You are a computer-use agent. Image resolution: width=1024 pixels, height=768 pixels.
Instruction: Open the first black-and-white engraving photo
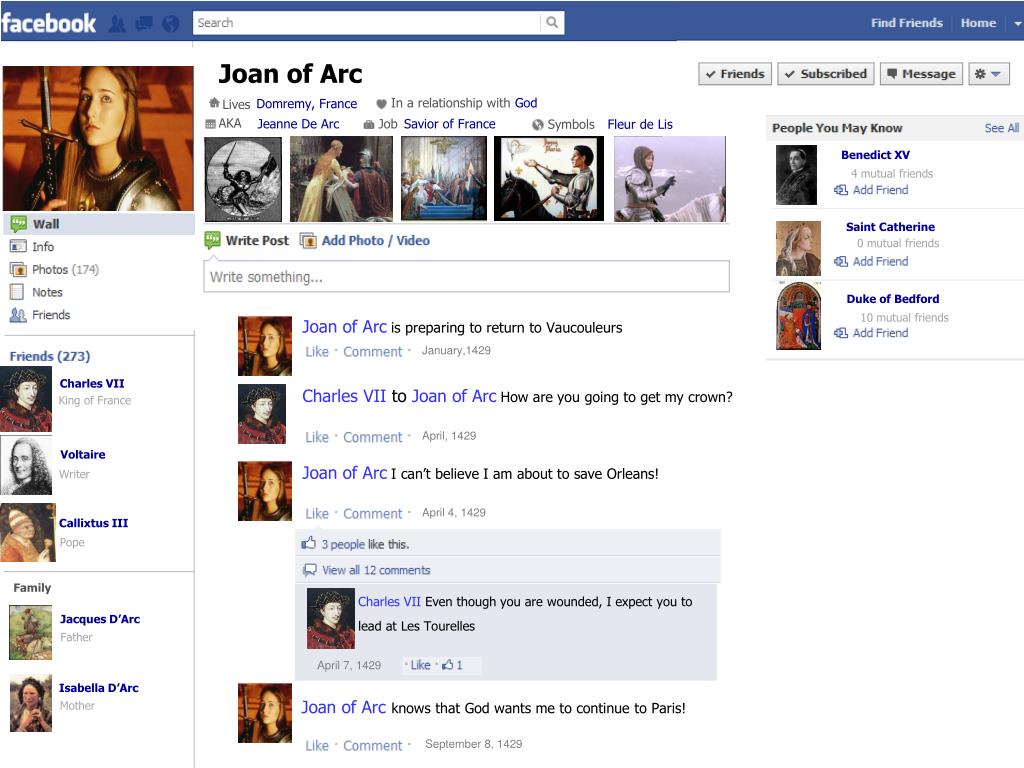tap(243, 179)
